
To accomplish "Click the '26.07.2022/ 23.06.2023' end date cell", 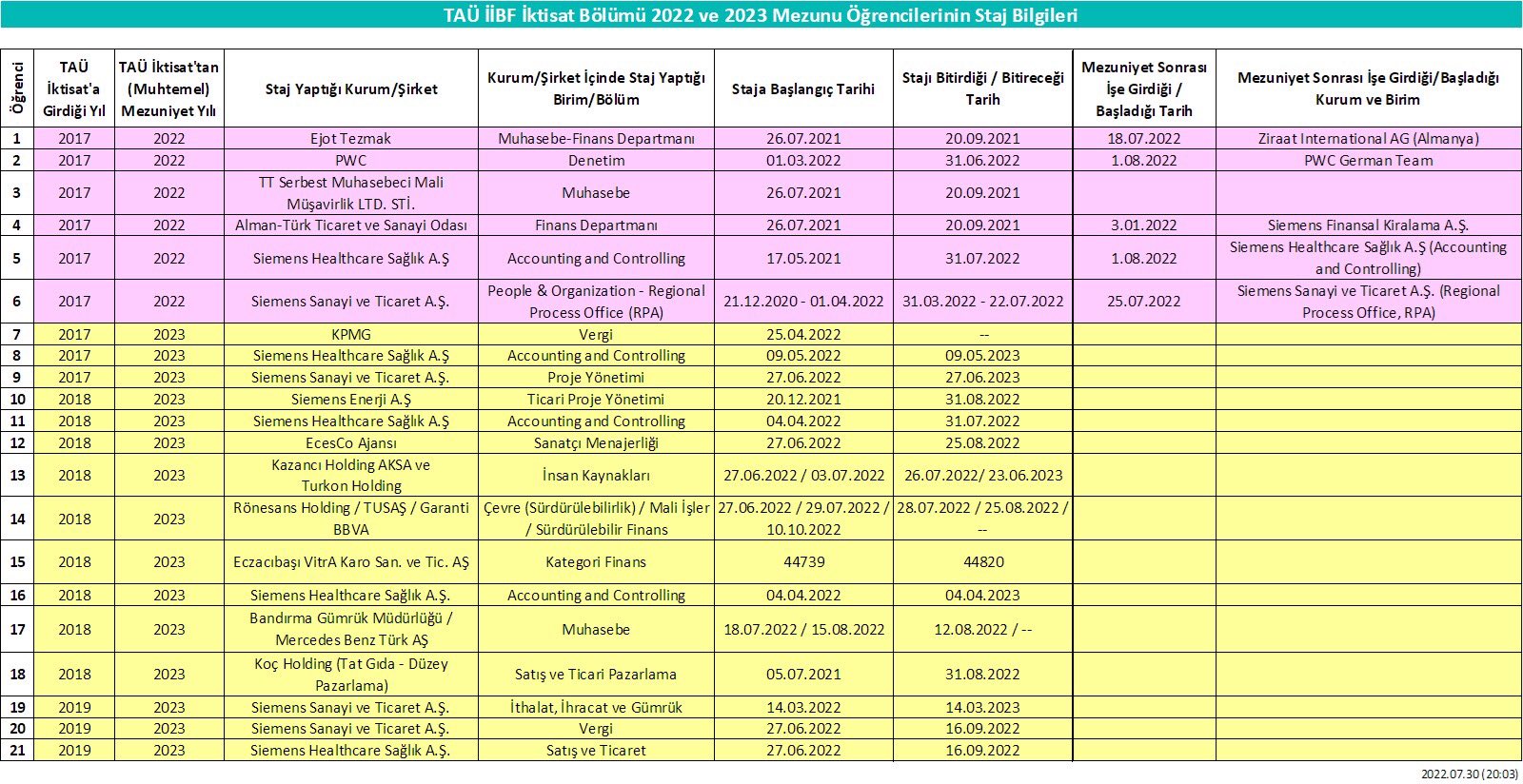I will coord(982,475).
